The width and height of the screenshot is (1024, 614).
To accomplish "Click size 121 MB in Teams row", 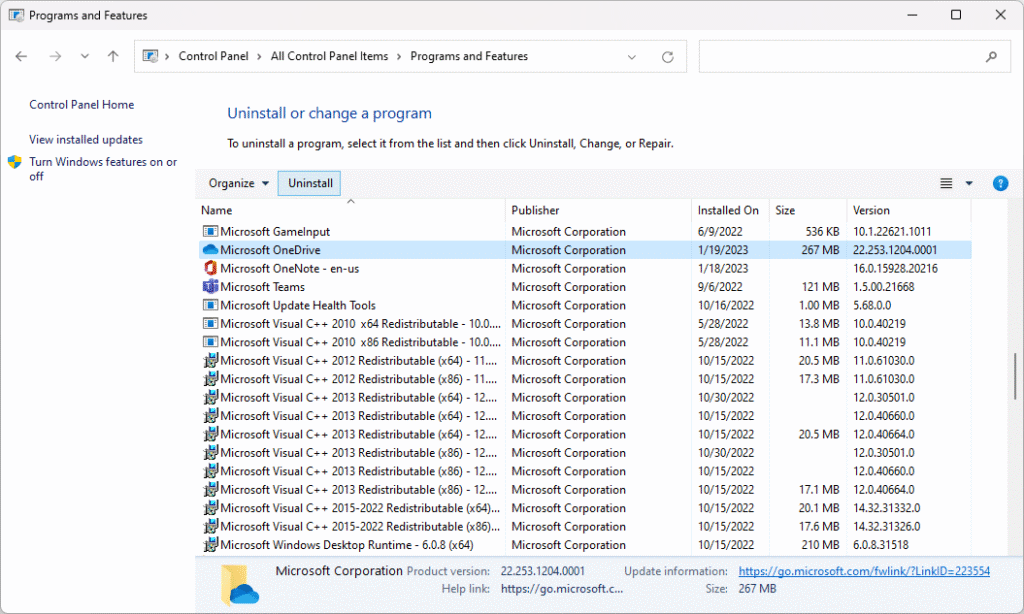I will (820, 286).
